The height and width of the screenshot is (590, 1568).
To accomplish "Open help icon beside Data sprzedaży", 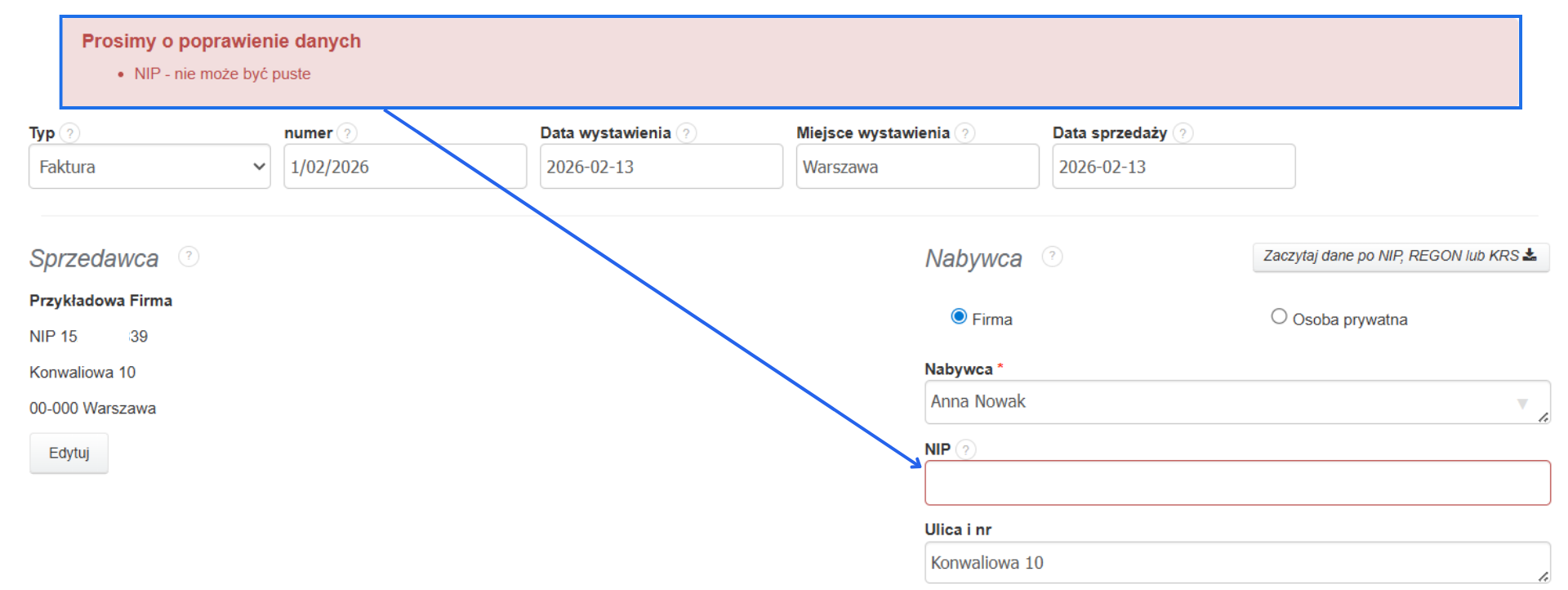I will coord(1183,133).
